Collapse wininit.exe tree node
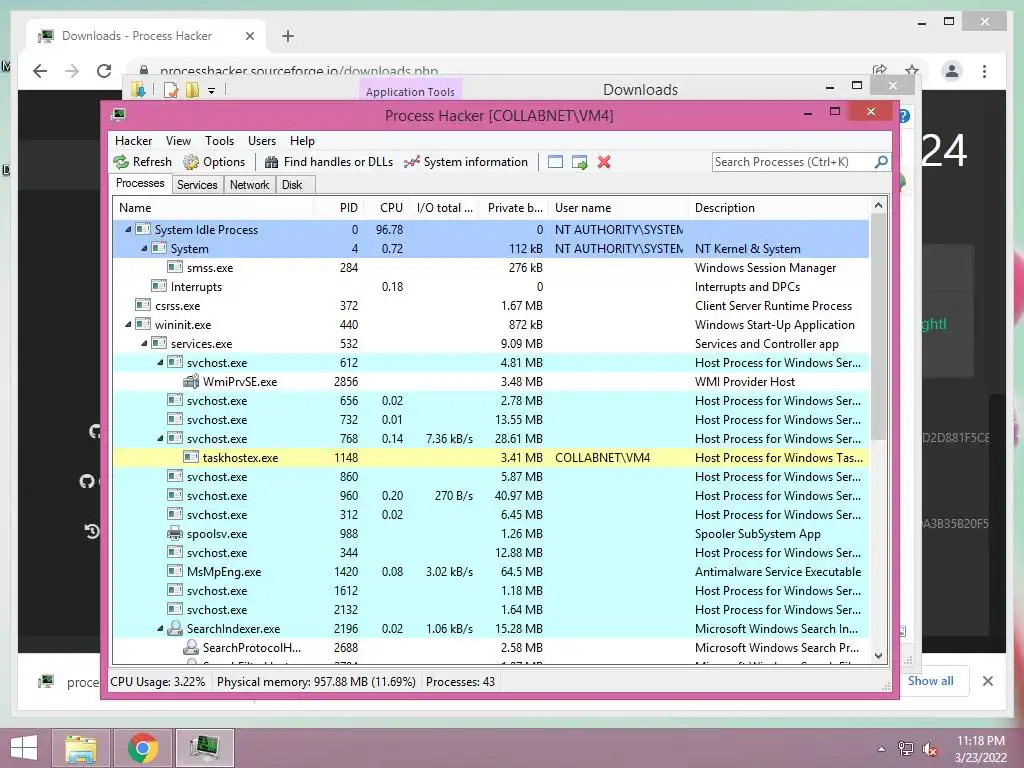The width and height of the screenshot is (1024, 768). [128, 325]
